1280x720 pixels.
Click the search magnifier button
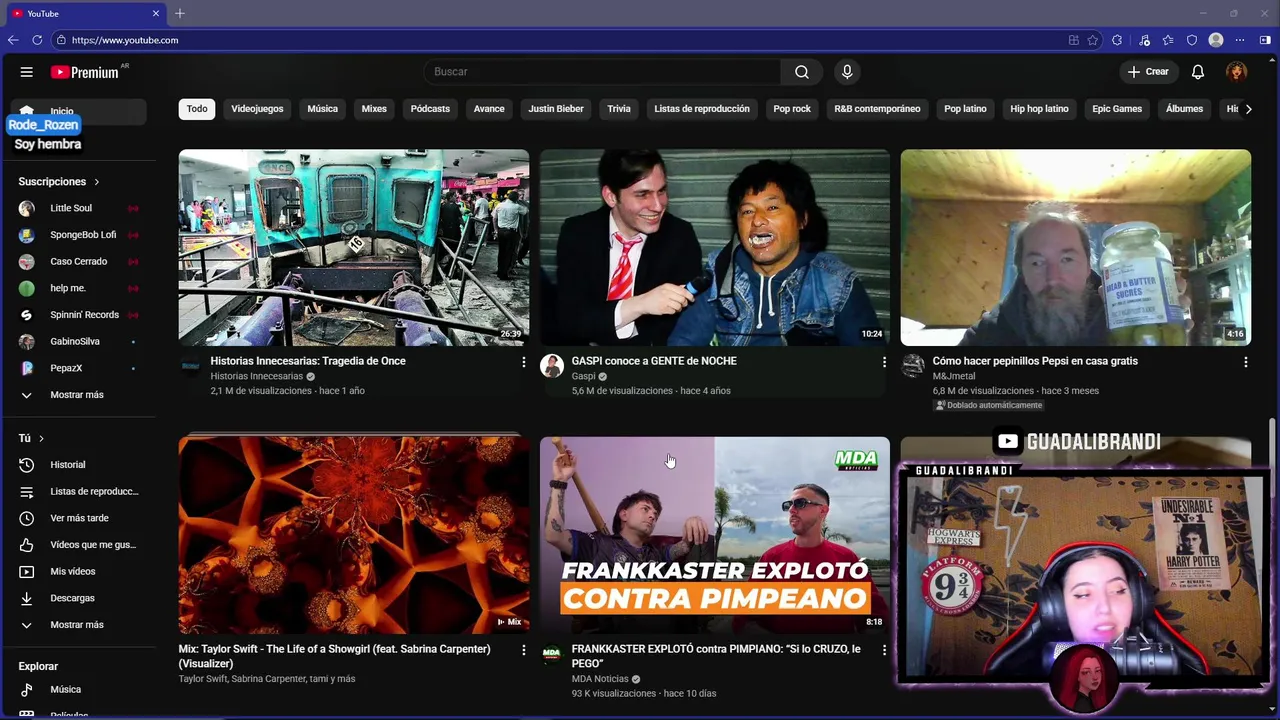[802, 72]
